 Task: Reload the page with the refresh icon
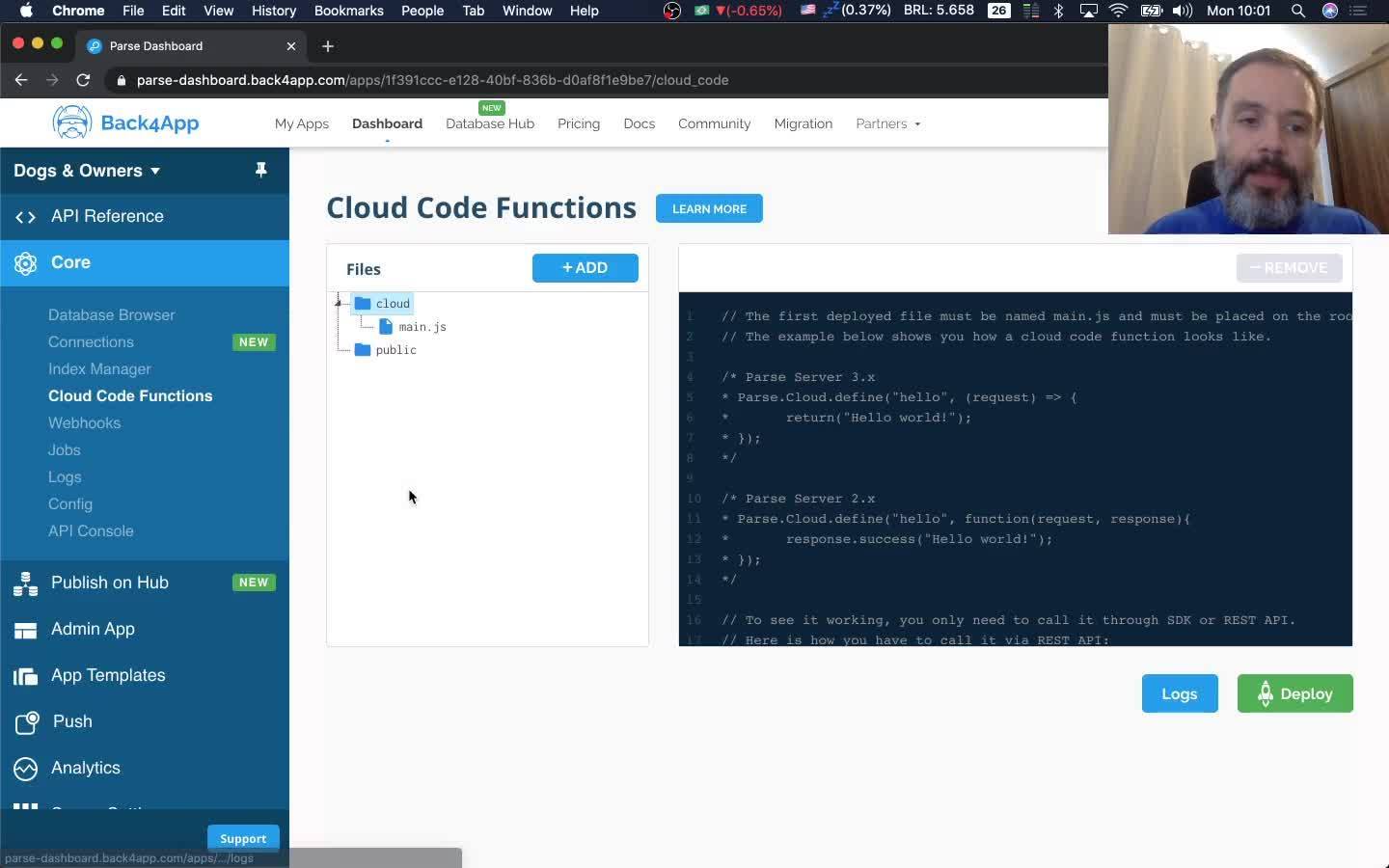[83, 80]
